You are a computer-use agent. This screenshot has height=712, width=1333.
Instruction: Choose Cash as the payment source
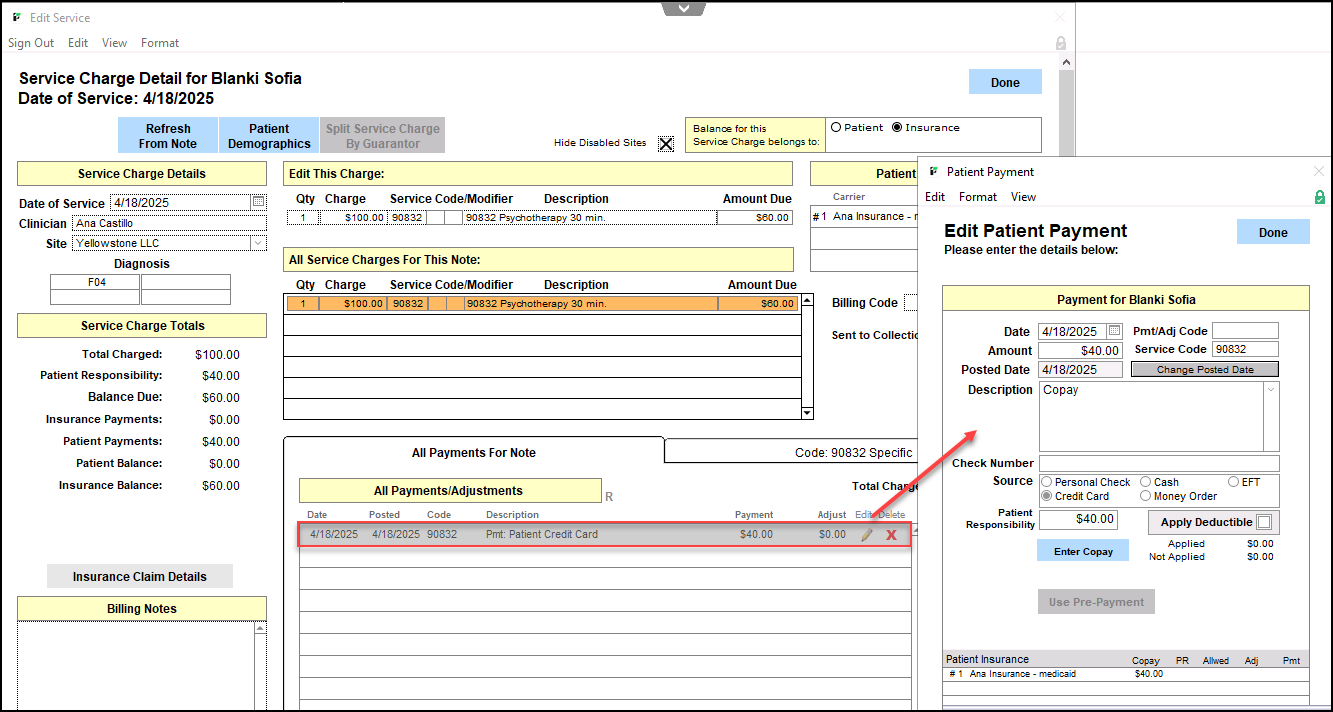1146,482
